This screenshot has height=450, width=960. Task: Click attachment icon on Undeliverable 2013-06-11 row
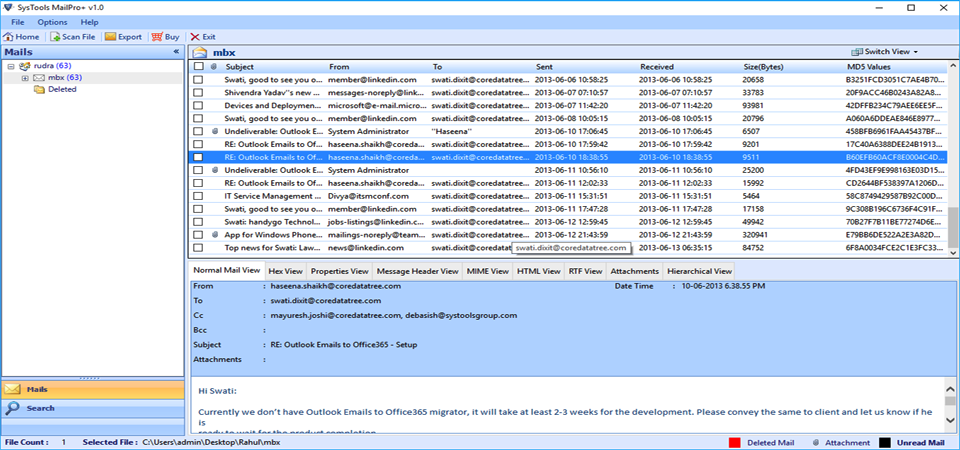point(215,170)
